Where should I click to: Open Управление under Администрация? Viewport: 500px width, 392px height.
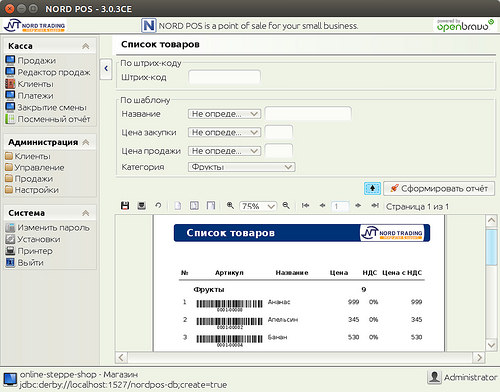[35, 167]
